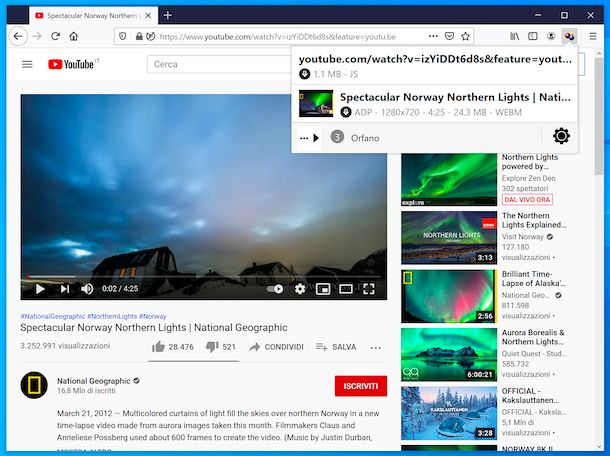Toggle the autoplay switch in player
This screenshot has width=610, height=456.
(275, 289)
